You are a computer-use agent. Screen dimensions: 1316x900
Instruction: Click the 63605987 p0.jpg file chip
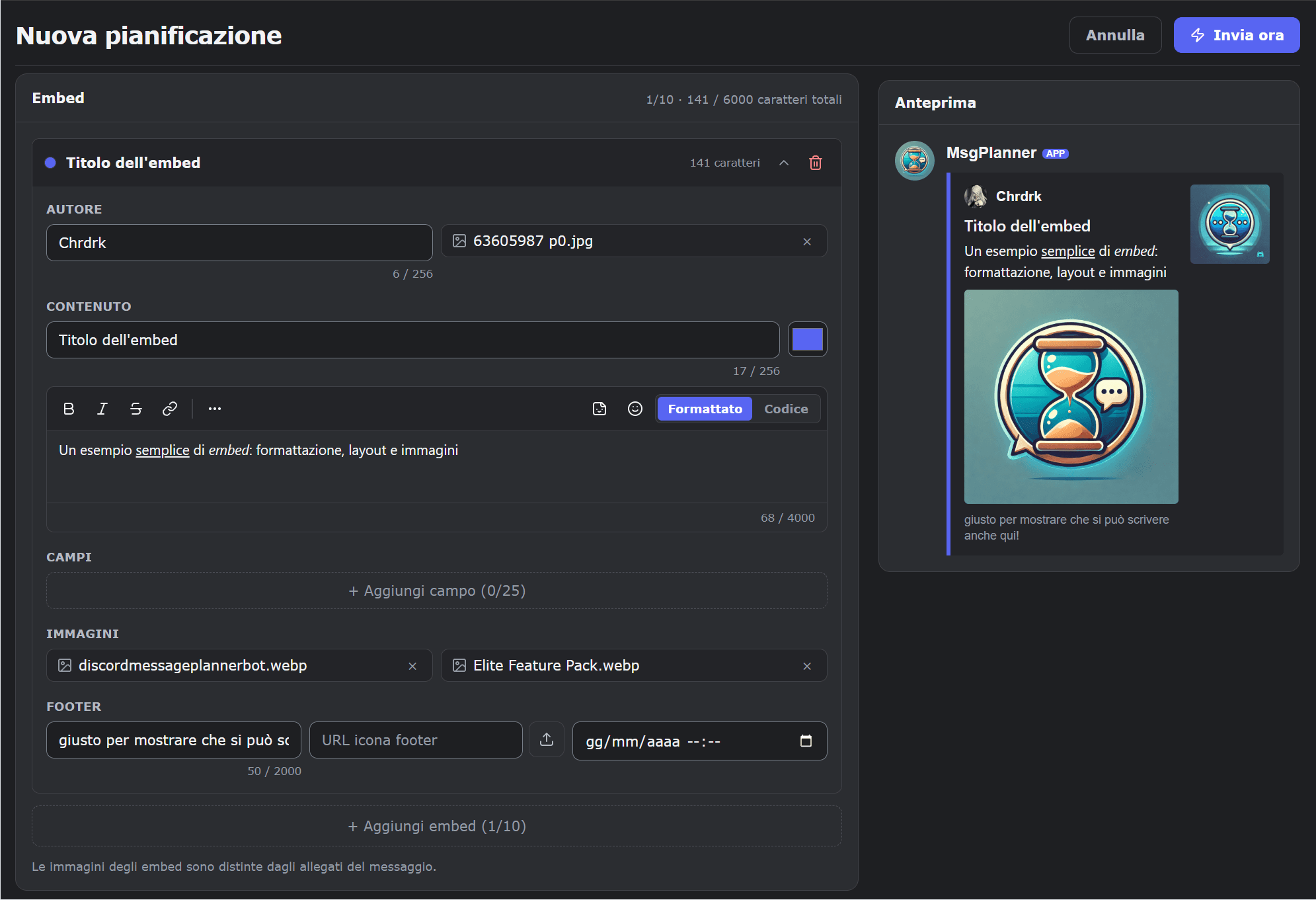[x=634, y=241]
